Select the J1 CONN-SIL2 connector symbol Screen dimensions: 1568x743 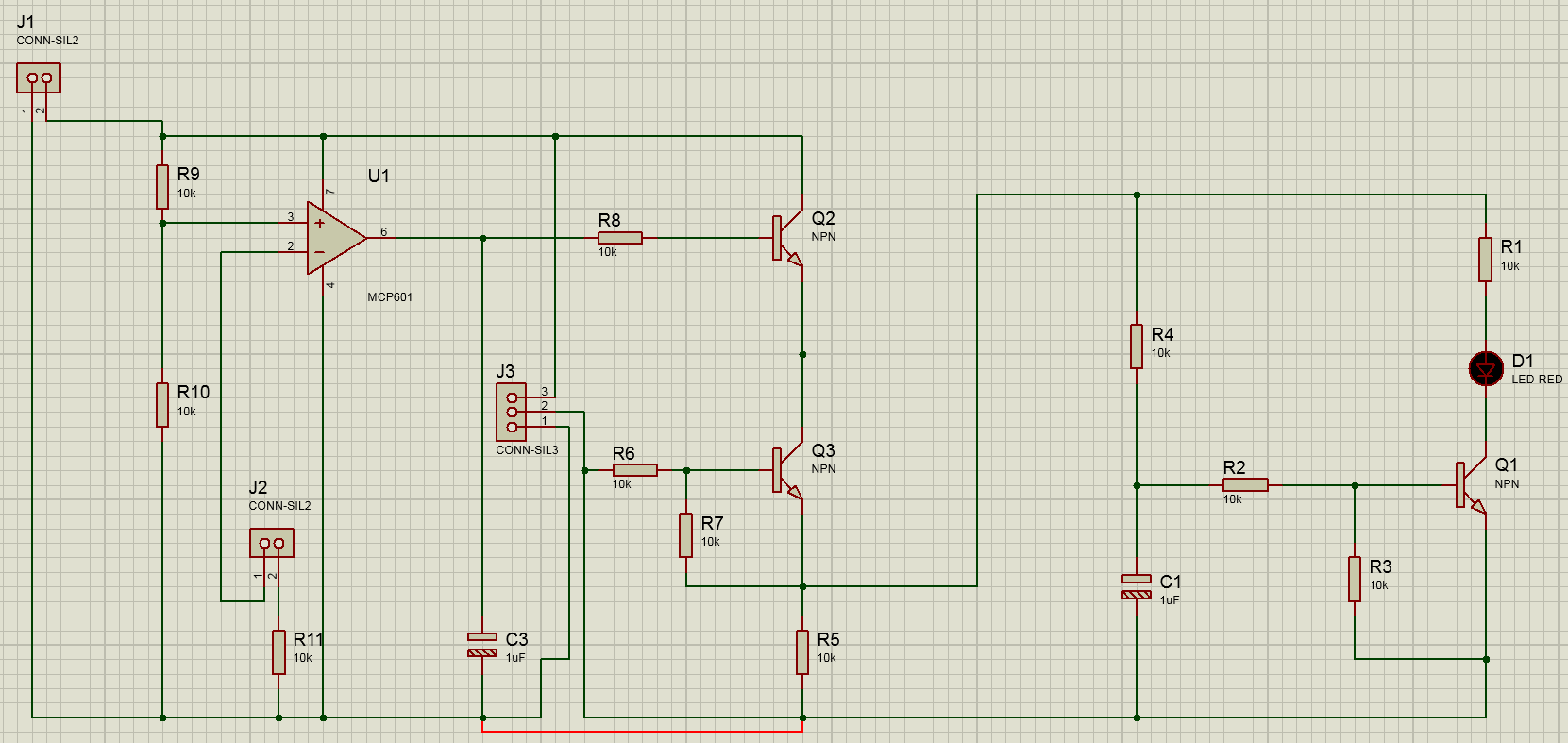(39, 77)
